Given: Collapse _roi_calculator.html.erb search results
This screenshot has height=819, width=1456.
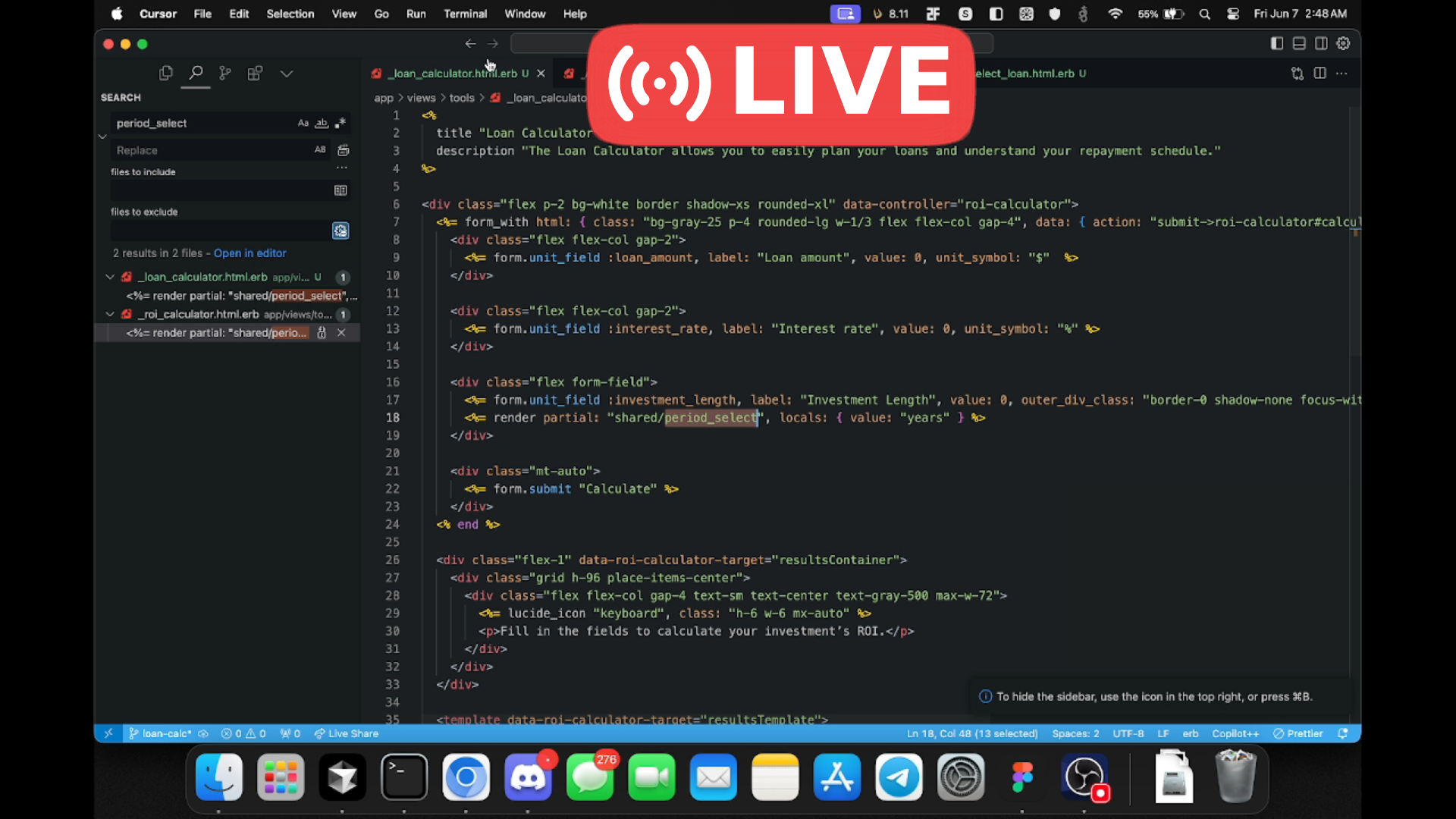Looking at the screenshot, I should [x=110, y=314].
